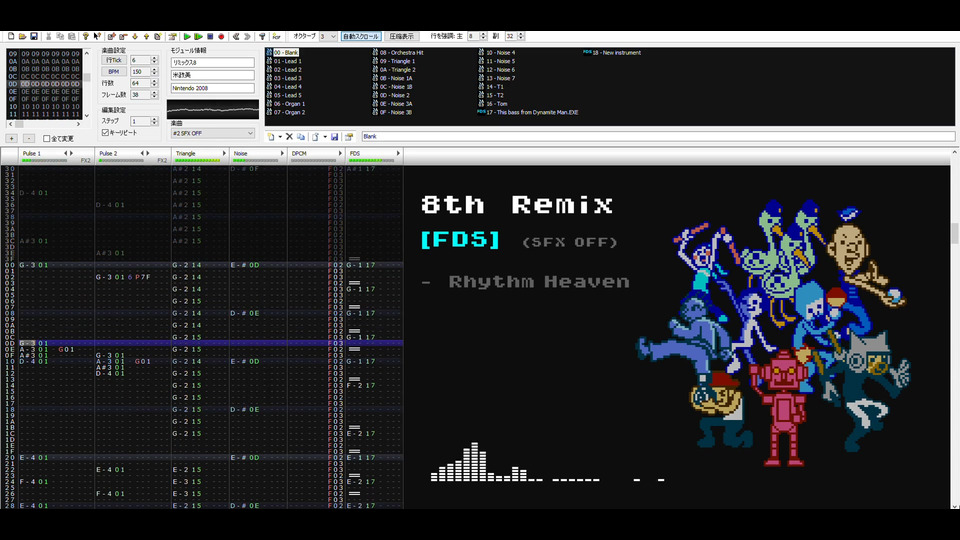
Task: Cut selection using scissors icon
Action: 49,37
